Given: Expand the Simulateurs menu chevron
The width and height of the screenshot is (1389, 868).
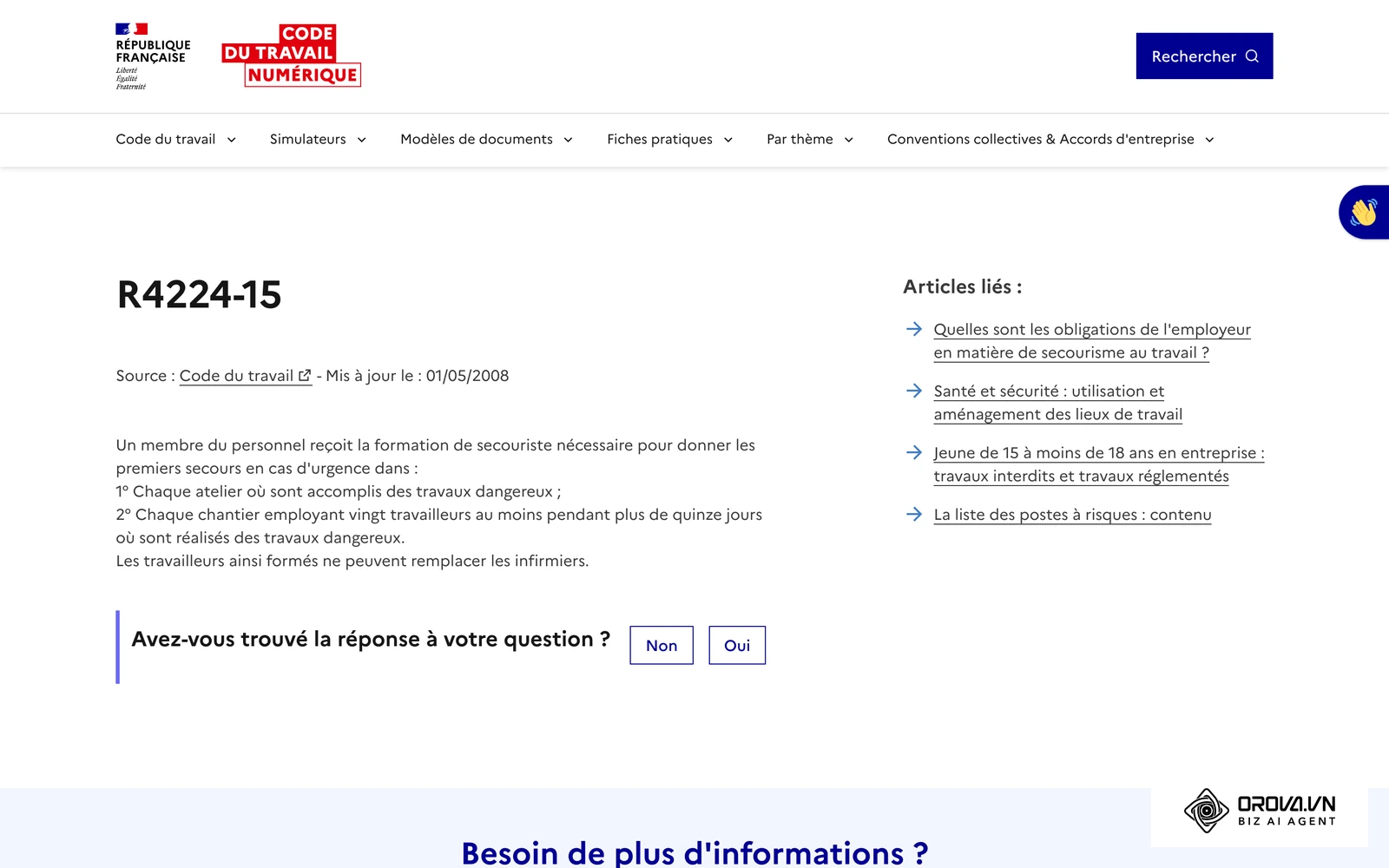Looking at the screenshot, I should (x=362, y=140).
